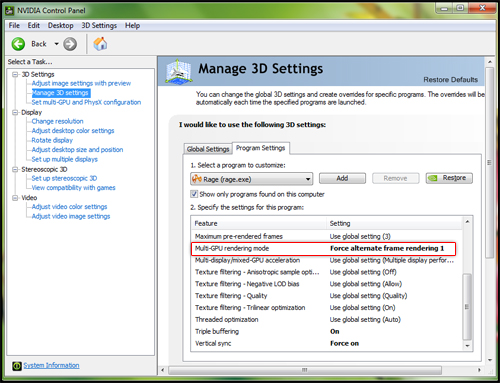Click the Manage 3D Settings header icon
500x383 pixels.
179,71
